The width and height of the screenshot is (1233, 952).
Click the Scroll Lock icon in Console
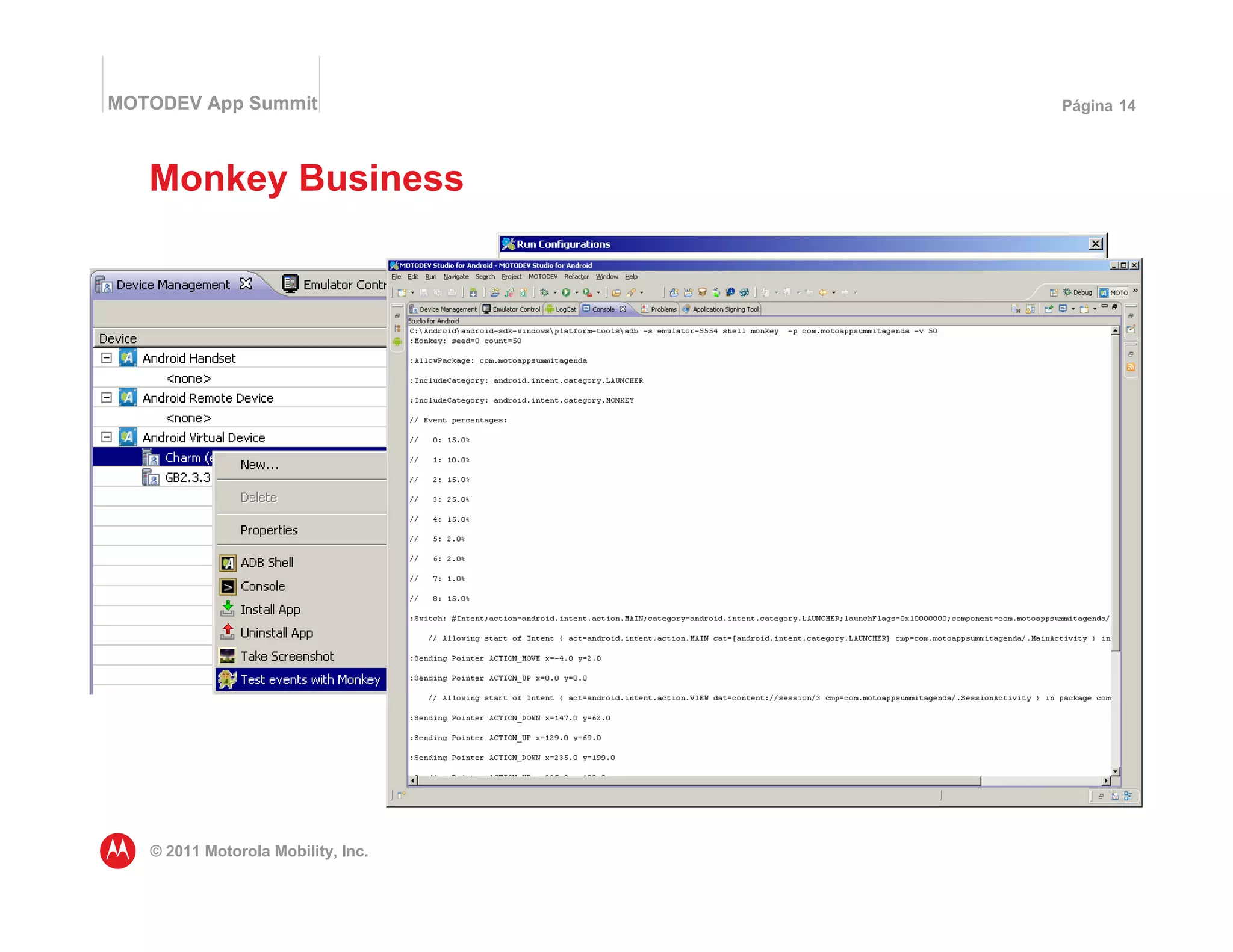tap(1031, 309)
